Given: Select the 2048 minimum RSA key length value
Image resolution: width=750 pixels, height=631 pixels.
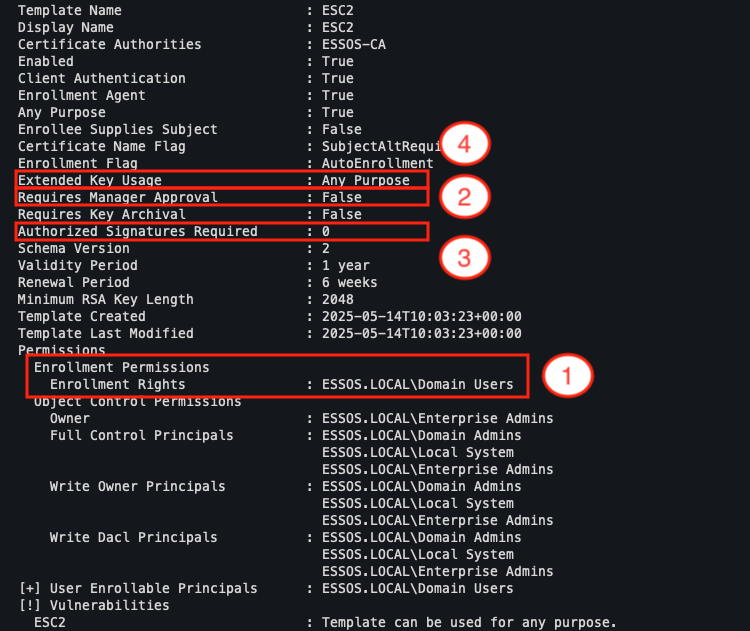Looking at the screenshot, I should (x=337, y=299).
